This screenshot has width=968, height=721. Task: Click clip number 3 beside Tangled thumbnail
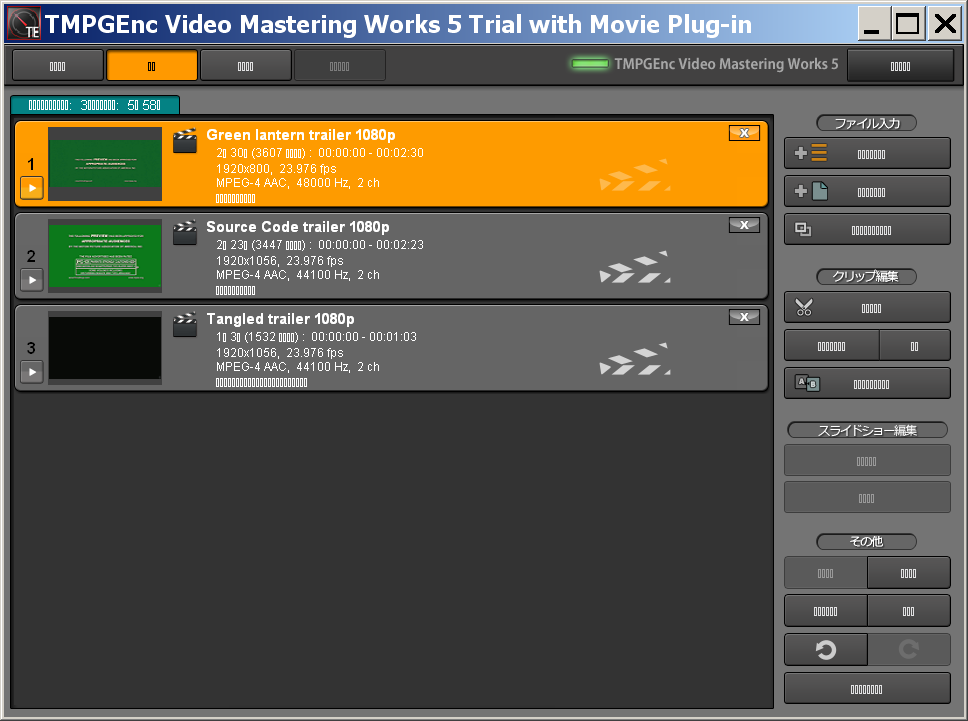pos(31,348)
